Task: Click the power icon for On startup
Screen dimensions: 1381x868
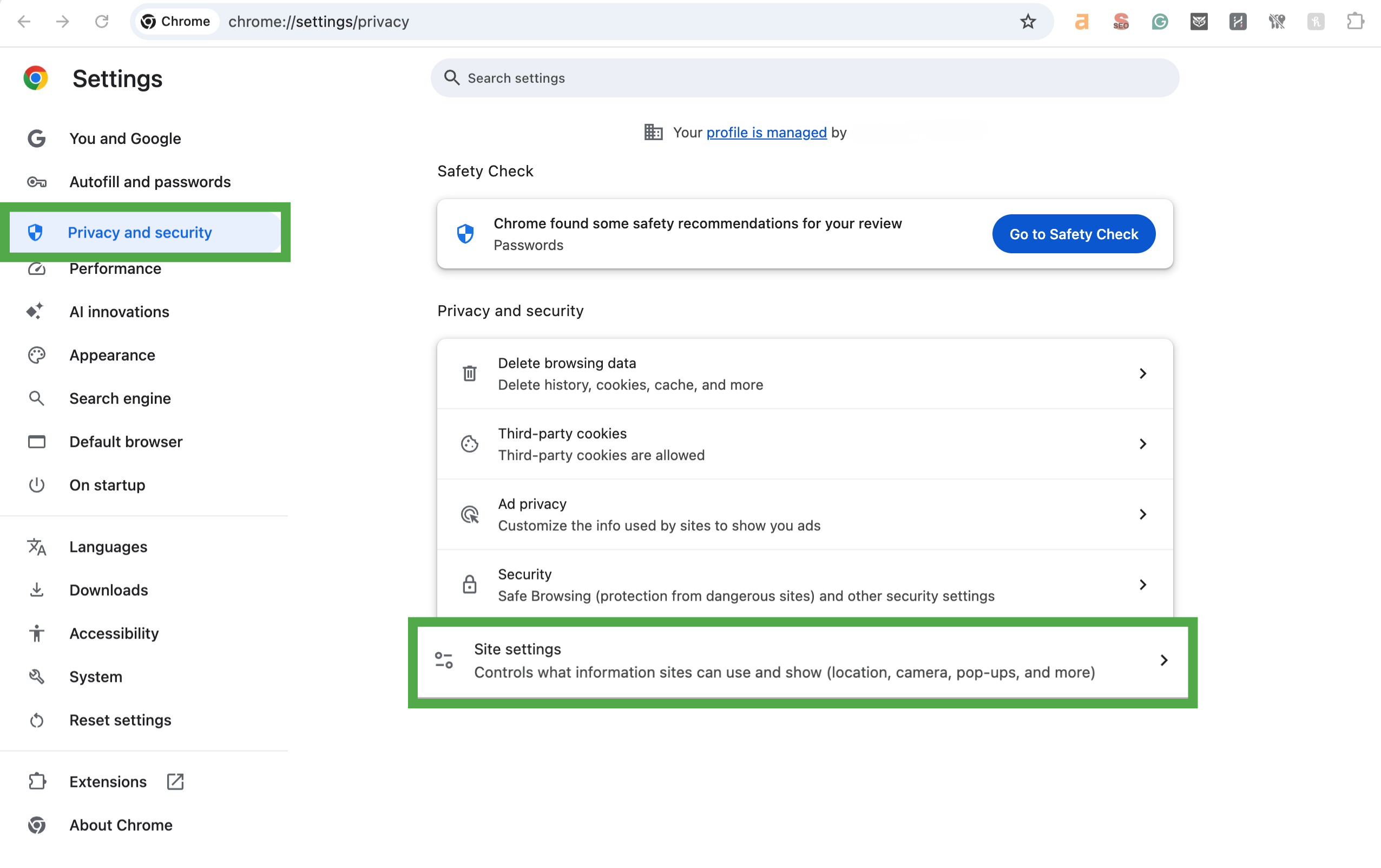Action: 37,485
